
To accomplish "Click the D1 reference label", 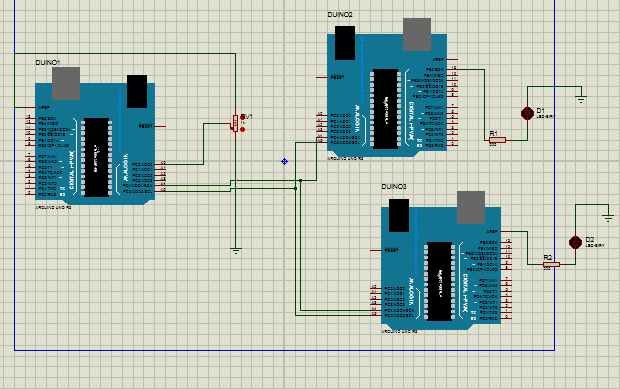I will [x=540, y=110].
